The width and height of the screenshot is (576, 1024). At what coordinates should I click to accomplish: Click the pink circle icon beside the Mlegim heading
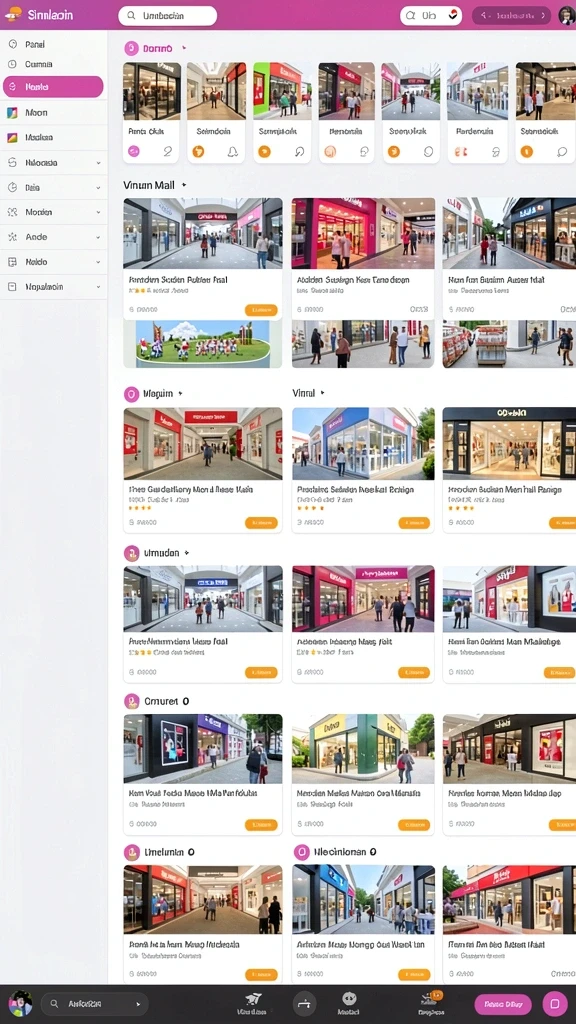[131, 394]
